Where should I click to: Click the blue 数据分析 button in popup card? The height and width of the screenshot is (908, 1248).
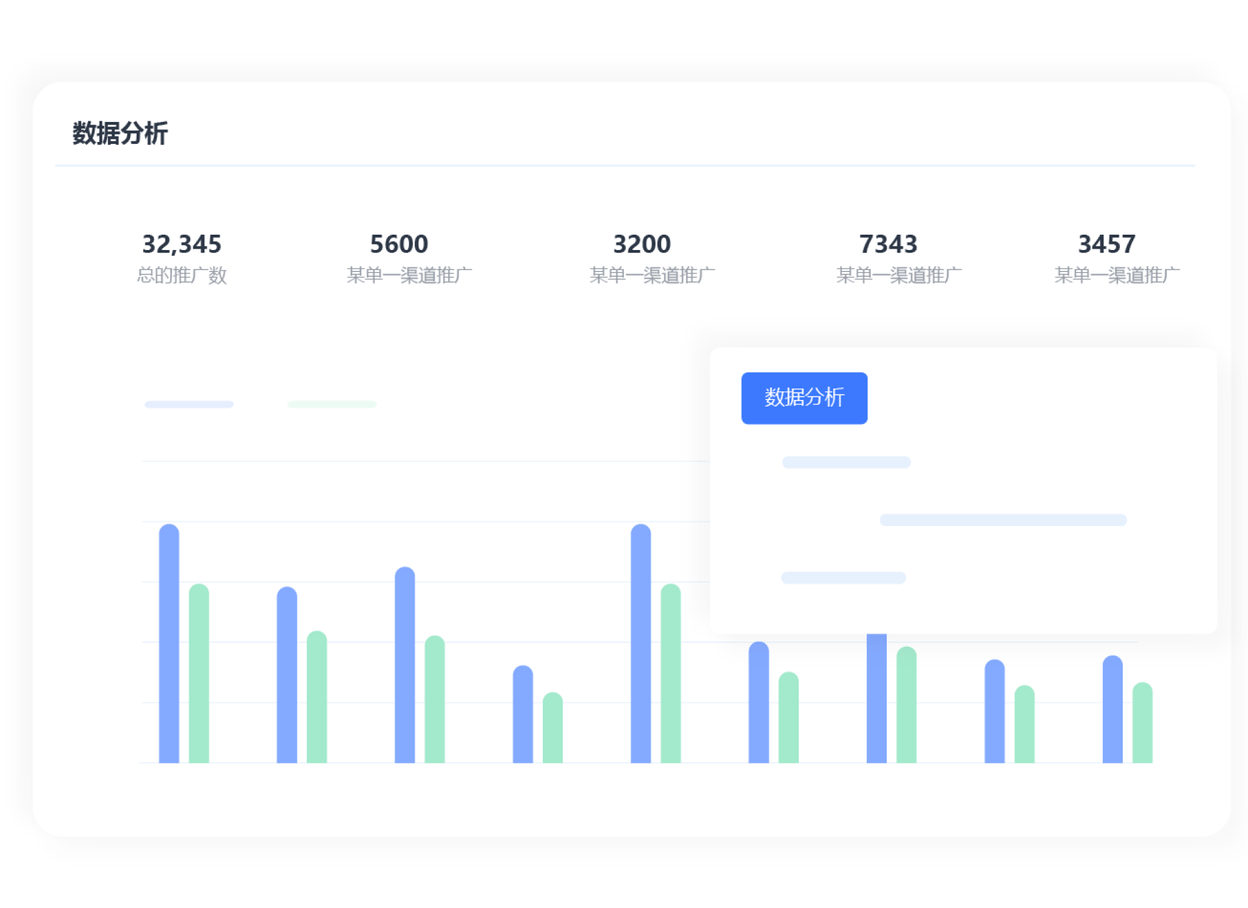804,398
